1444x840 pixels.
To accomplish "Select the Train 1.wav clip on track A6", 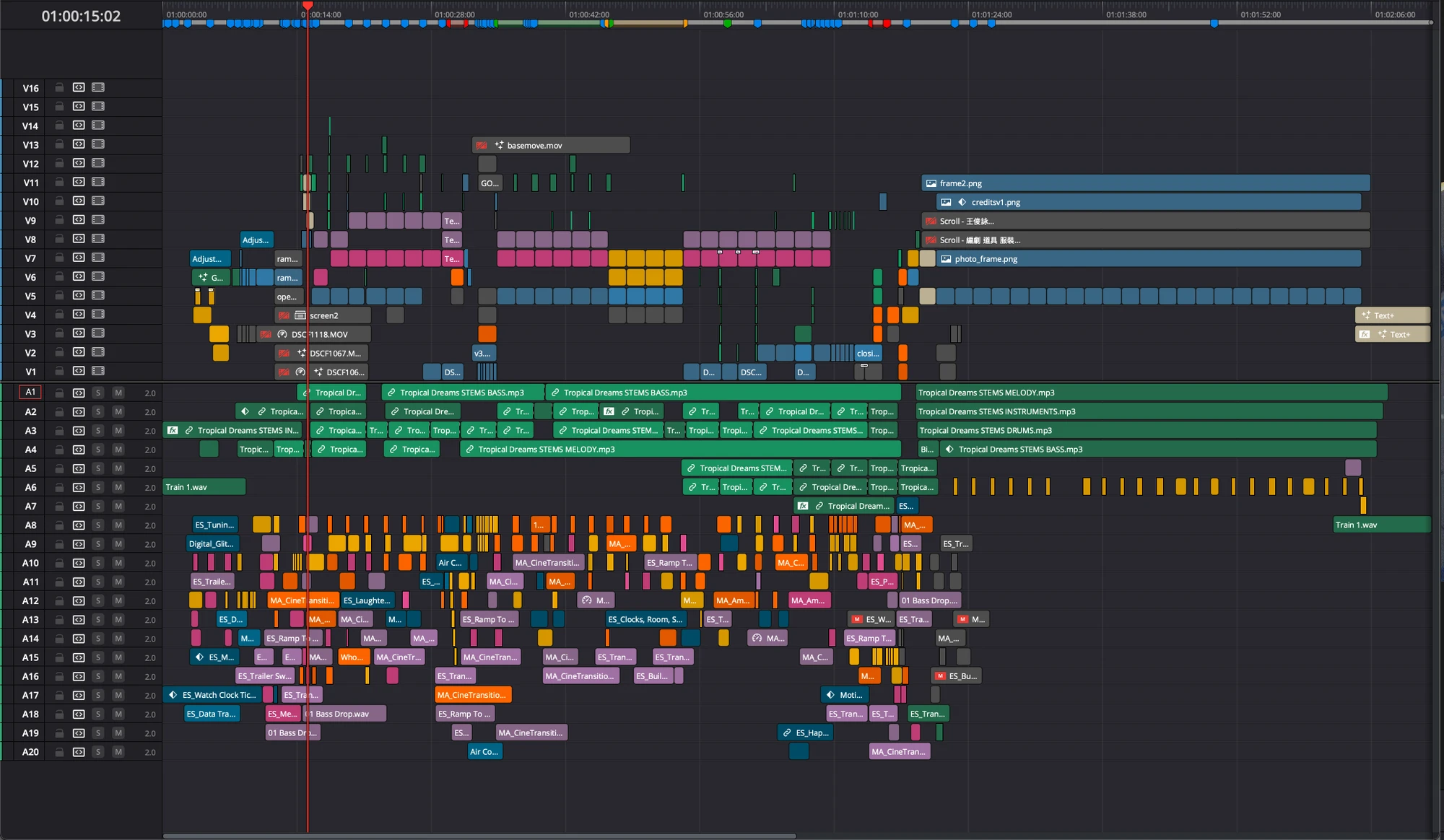I will coord(204,487).
